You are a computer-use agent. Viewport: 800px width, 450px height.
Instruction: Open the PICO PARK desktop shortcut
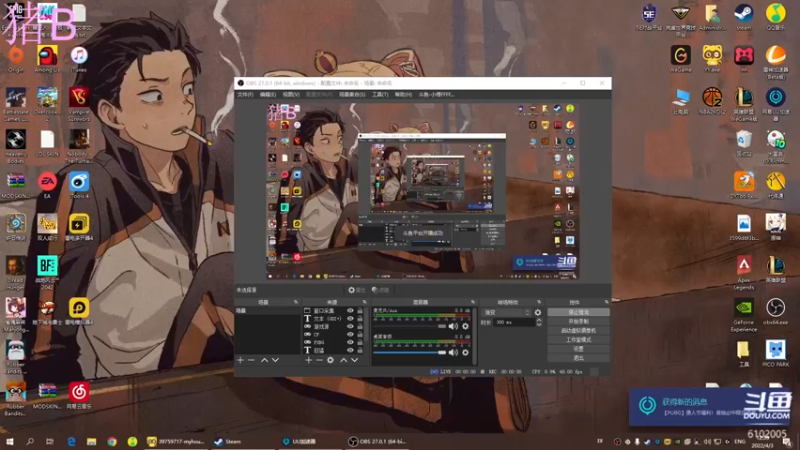pos(776,354)
